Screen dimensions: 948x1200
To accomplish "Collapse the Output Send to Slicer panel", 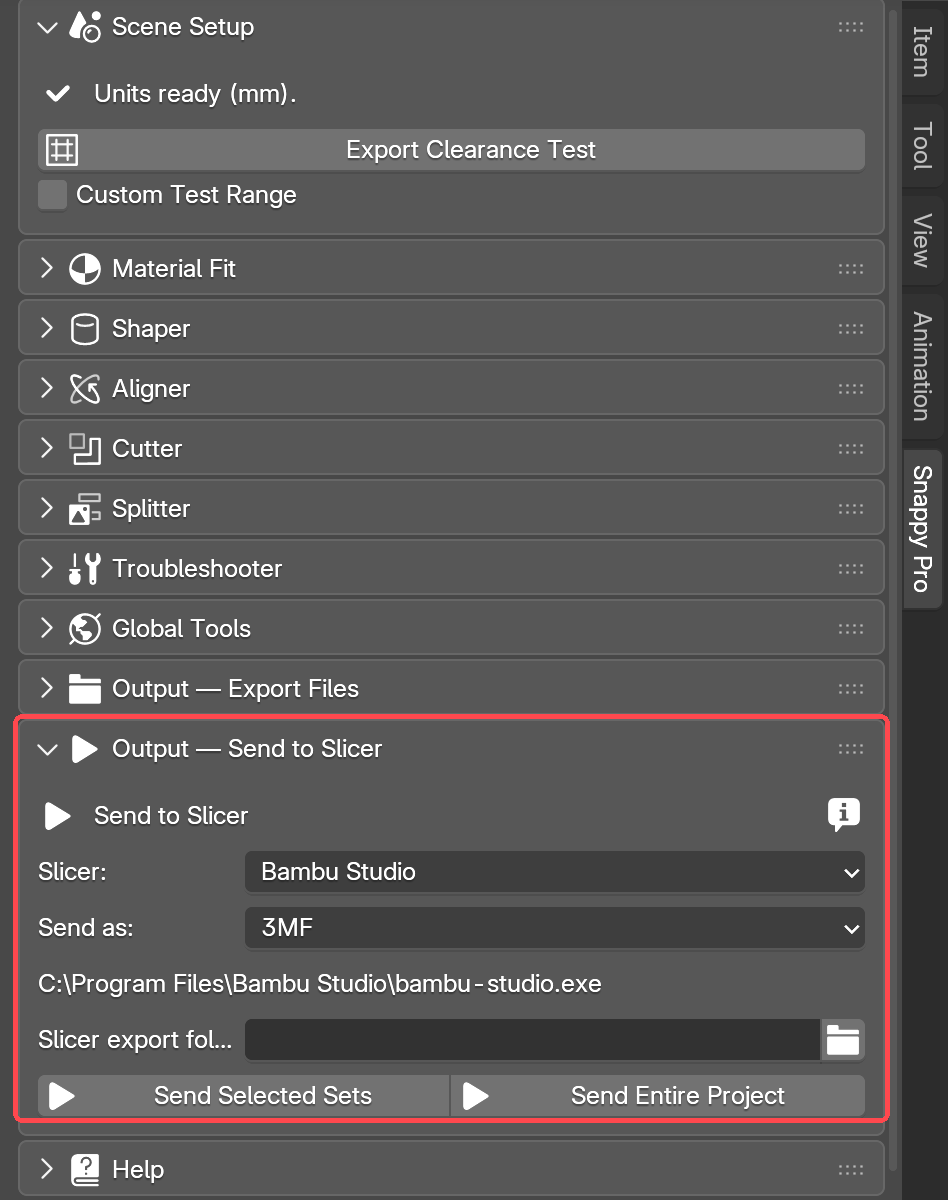I will [x=46, y=749].
